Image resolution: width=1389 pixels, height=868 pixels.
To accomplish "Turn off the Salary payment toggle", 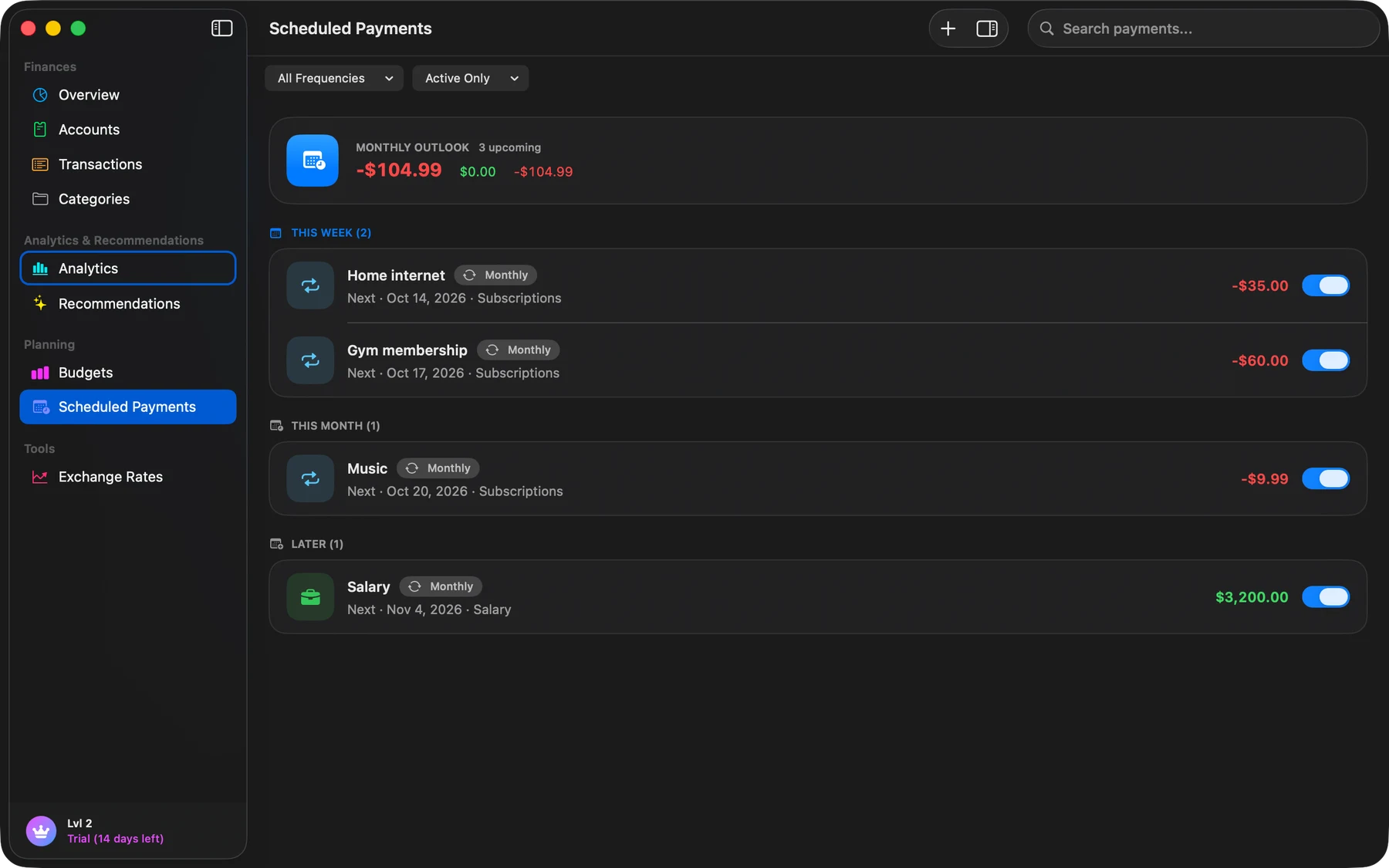I will pos(1326,596).
